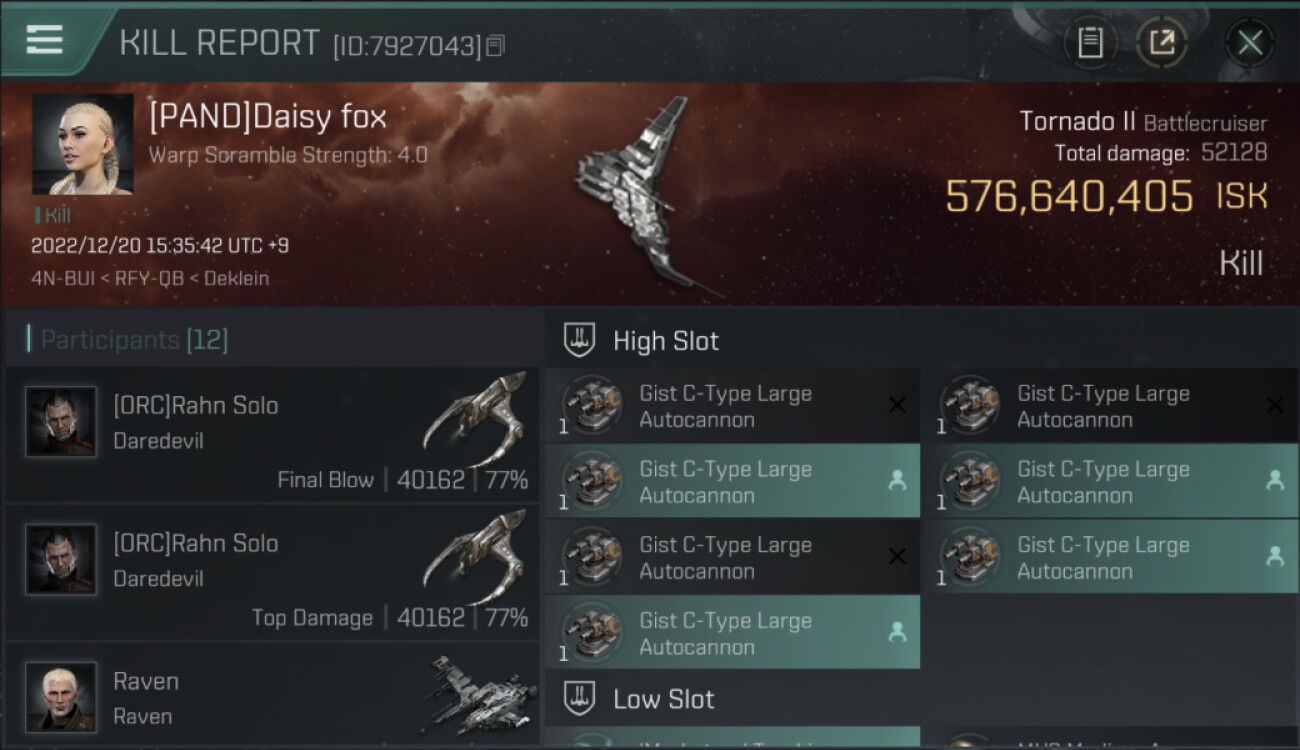Click the Low Slot section header
The image size is (1300, 750).
pyautogui.click(x=664, y=699)
